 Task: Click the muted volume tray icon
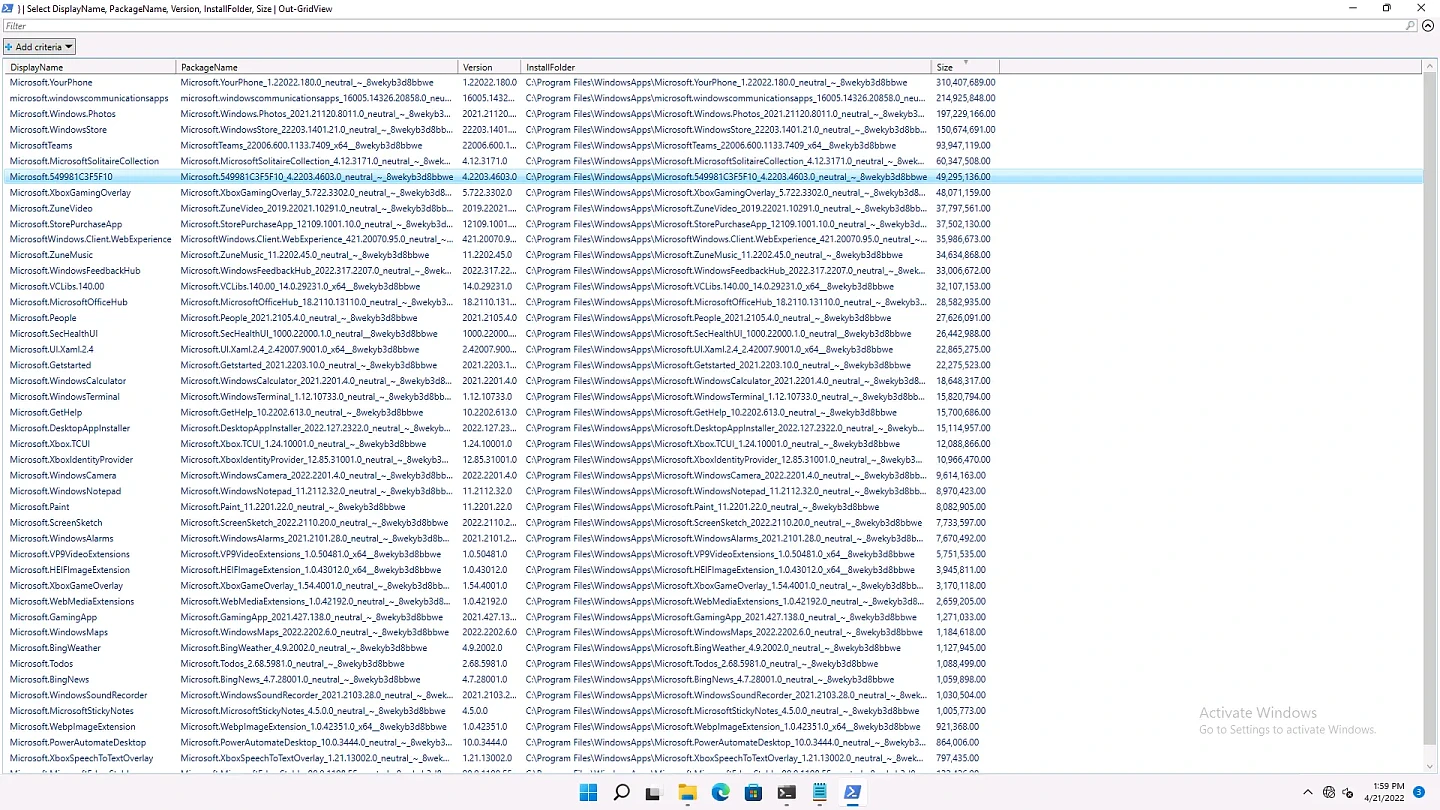pos(1349,793)
